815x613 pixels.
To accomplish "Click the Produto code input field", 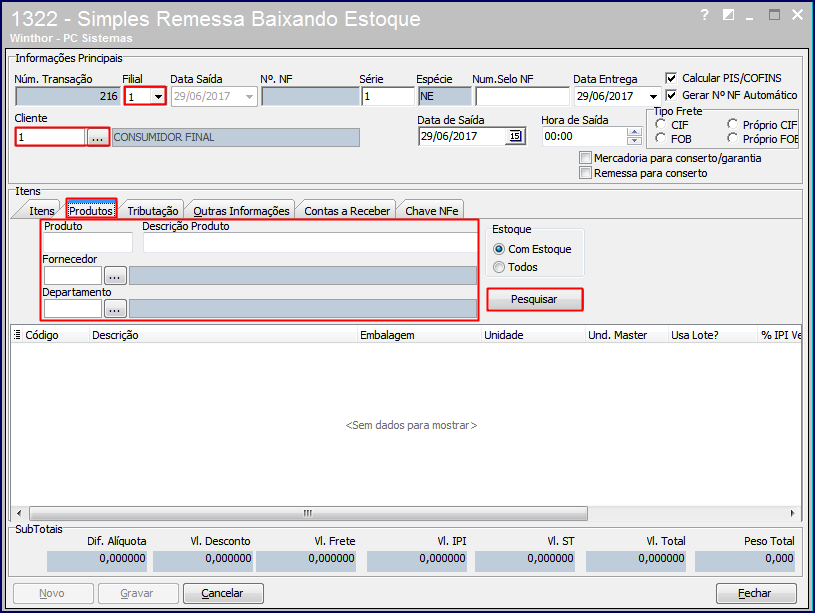I will pyautogui.click(x=88, y=243).
